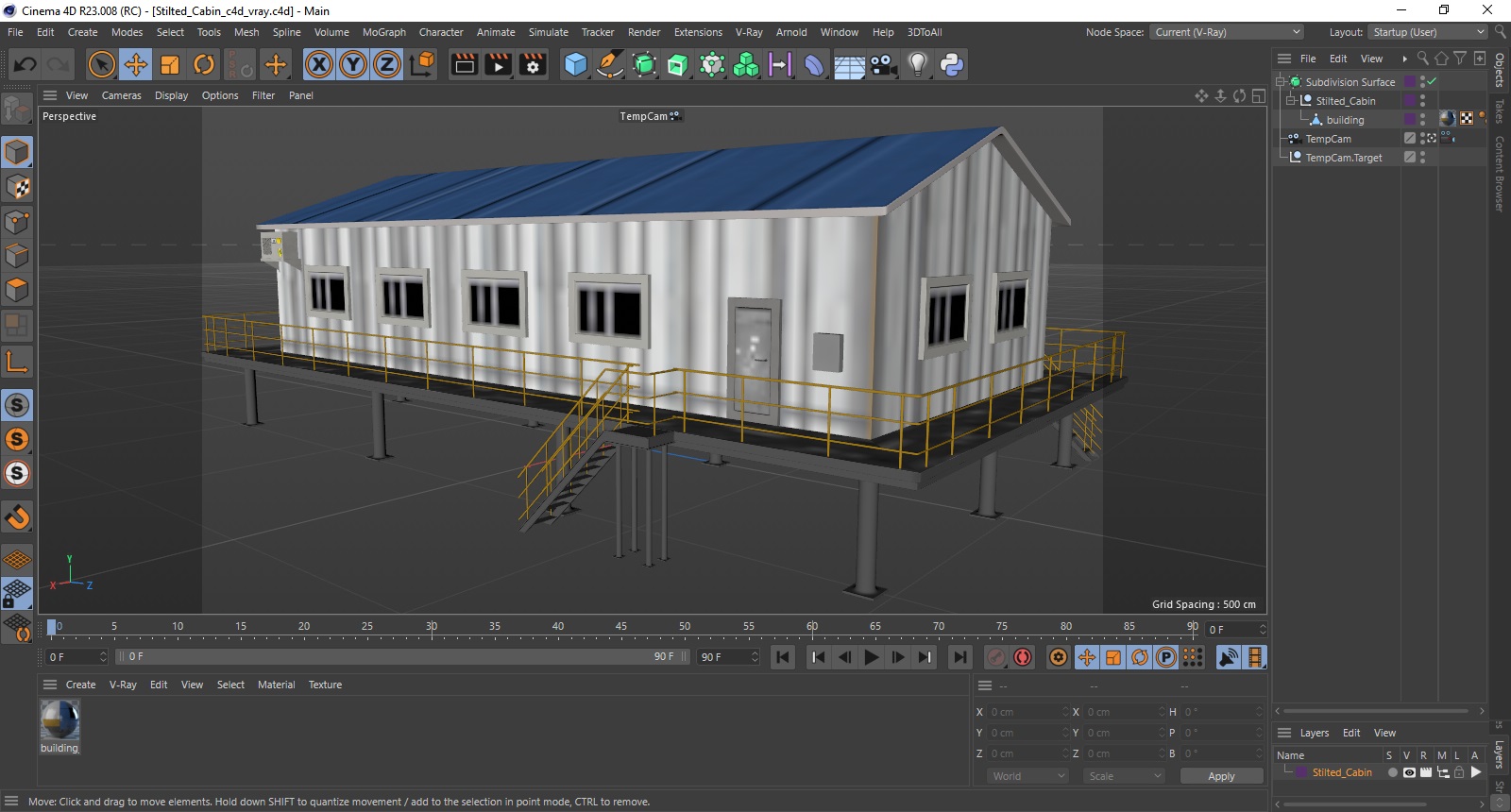
Task: Click the Apply button
Action: 1221,776
